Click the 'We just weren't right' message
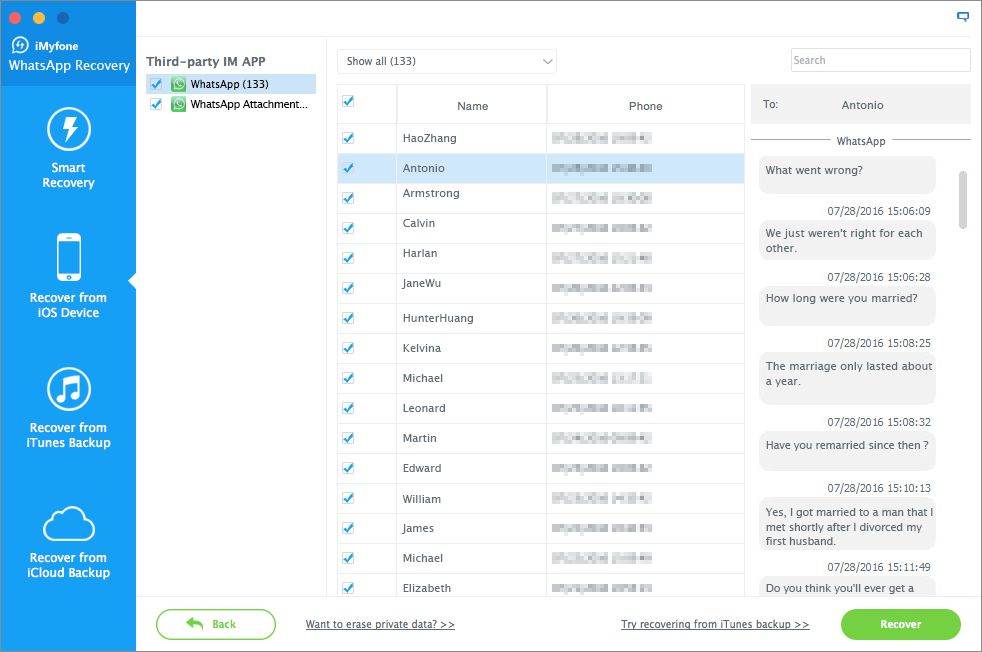 [x=847, y=240]
